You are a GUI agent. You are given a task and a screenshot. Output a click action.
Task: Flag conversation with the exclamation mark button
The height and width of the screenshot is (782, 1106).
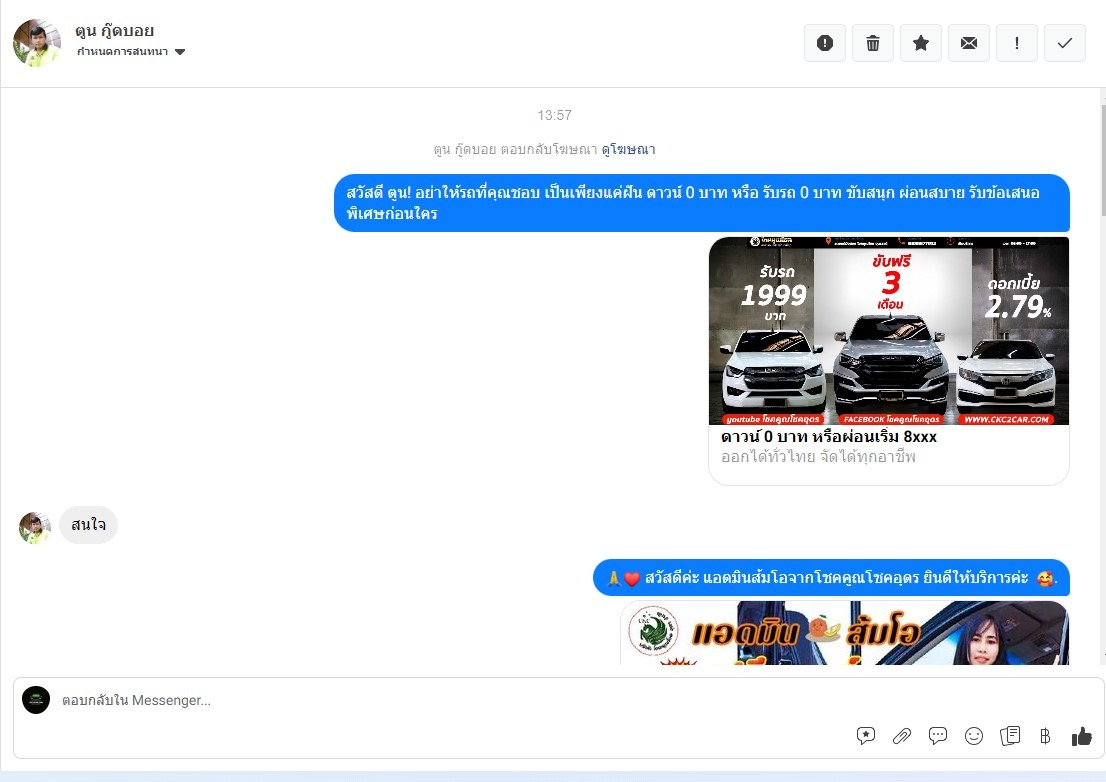1017,43
